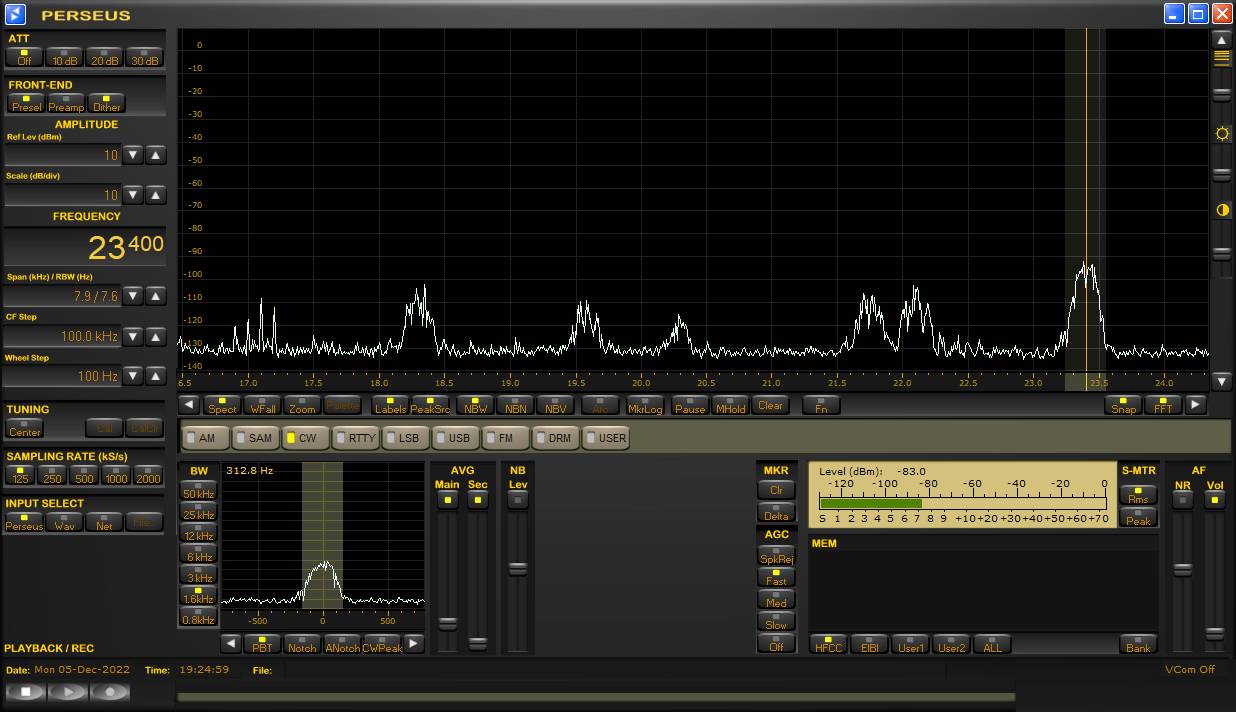This screenshot has width=1236, height=712.
Task: Set attenuator to 30 dB
Action: click(144, 57)
